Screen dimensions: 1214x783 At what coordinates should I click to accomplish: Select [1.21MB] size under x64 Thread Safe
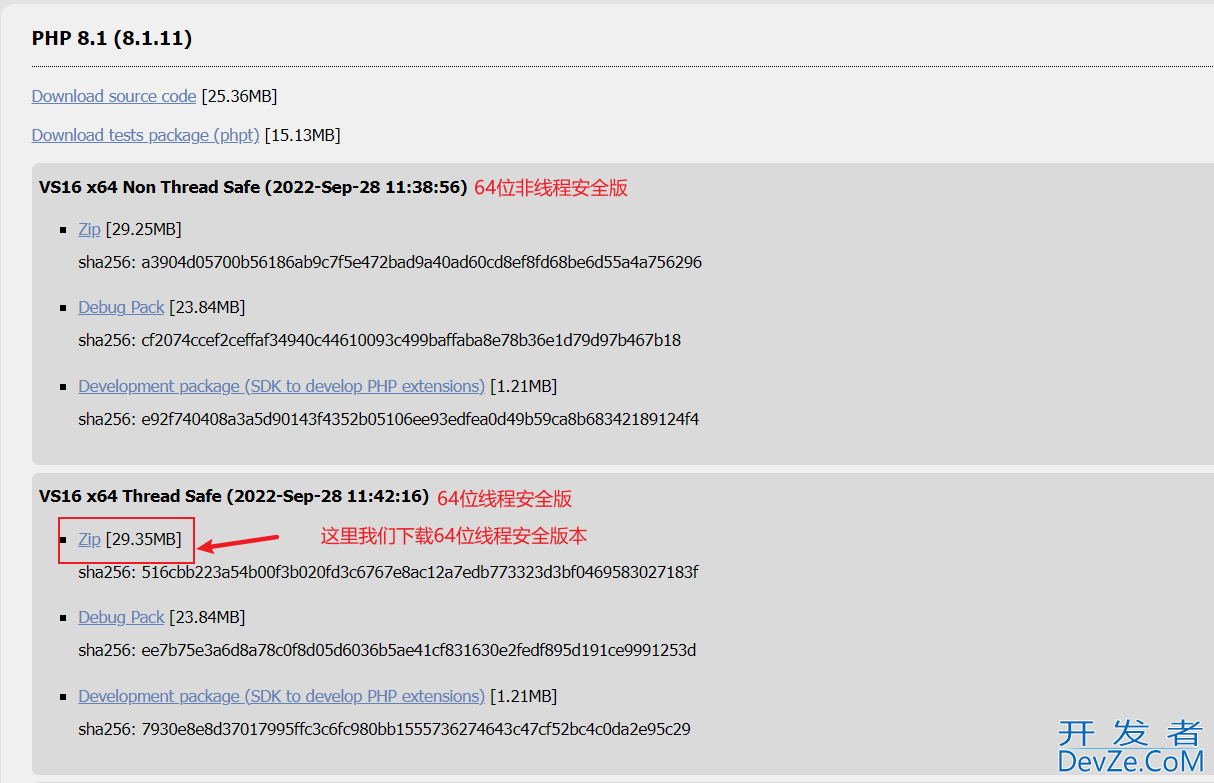click(x=523, y=696)
